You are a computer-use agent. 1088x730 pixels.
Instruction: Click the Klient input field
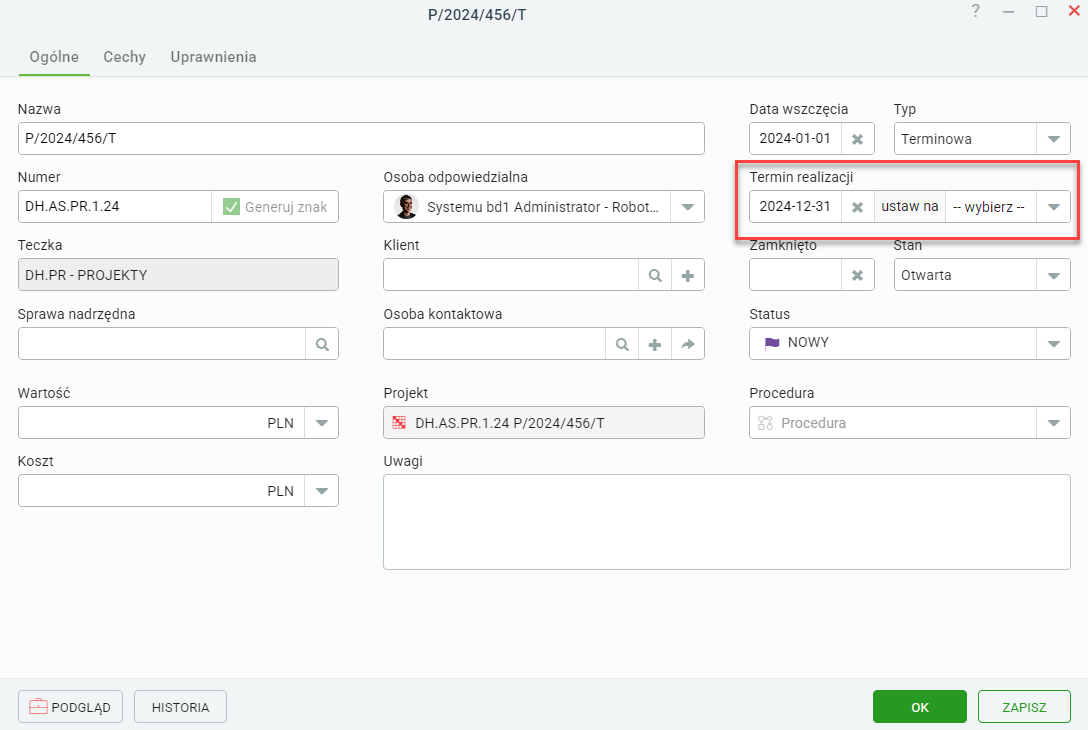[x=511, y=275]
